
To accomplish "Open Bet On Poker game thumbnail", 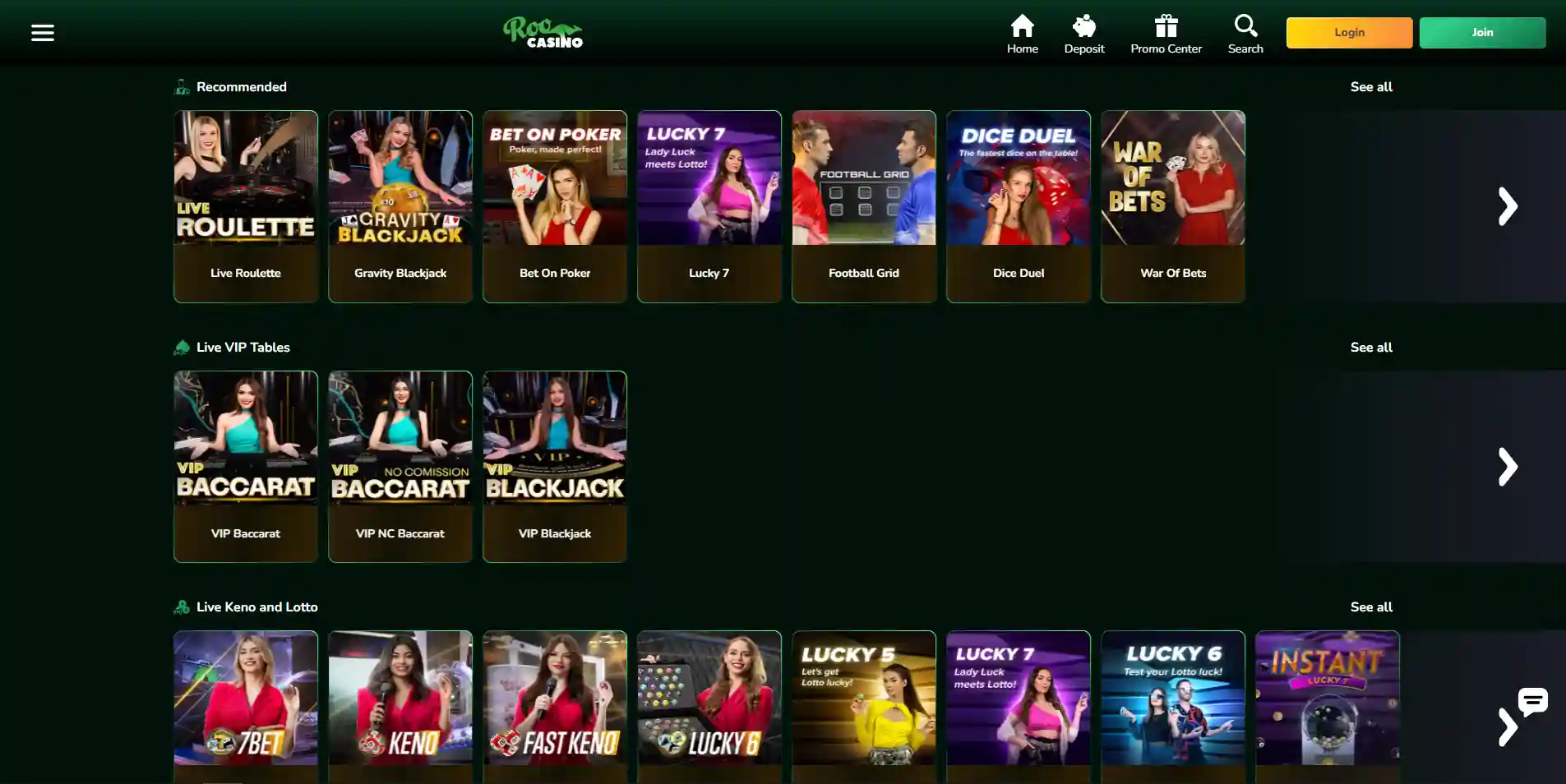I will tap(555, 178).
